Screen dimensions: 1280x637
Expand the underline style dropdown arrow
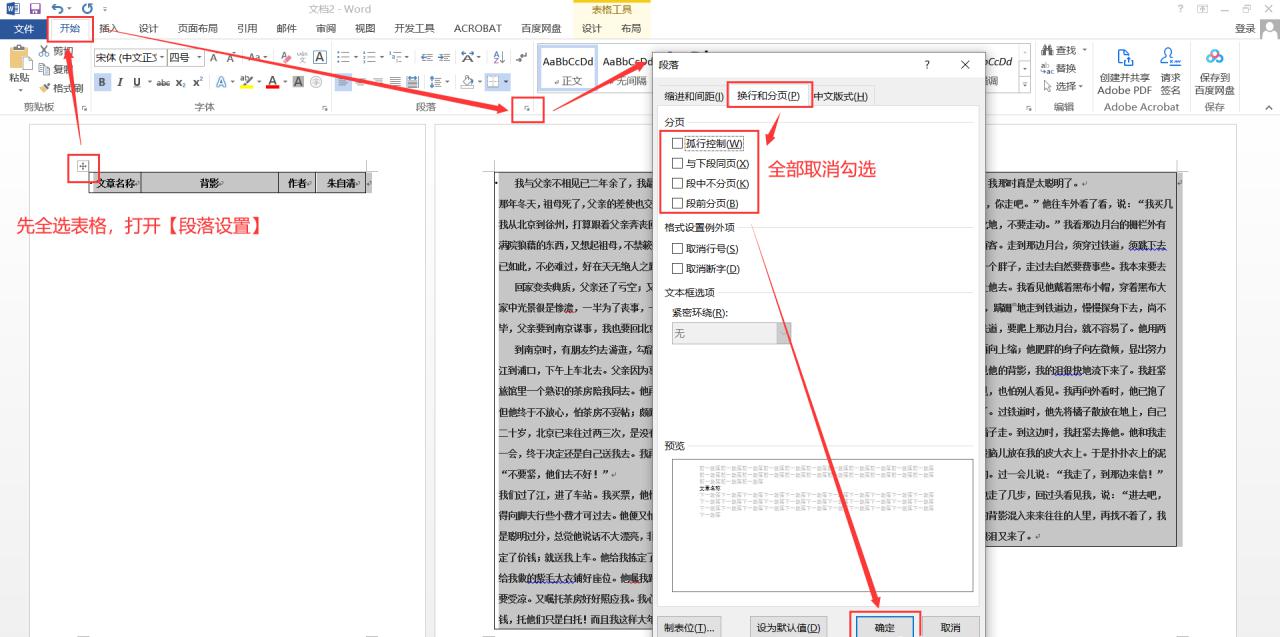point(148,82)
